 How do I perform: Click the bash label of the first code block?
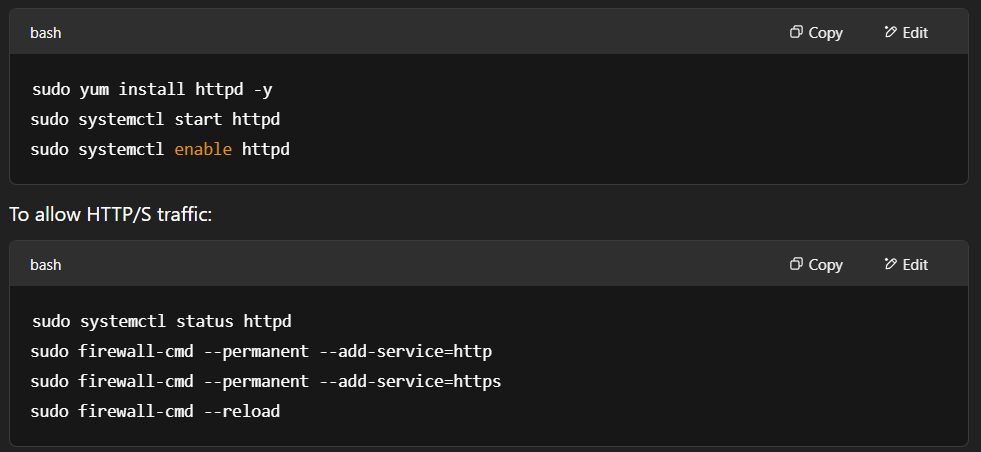pos(46,33)
